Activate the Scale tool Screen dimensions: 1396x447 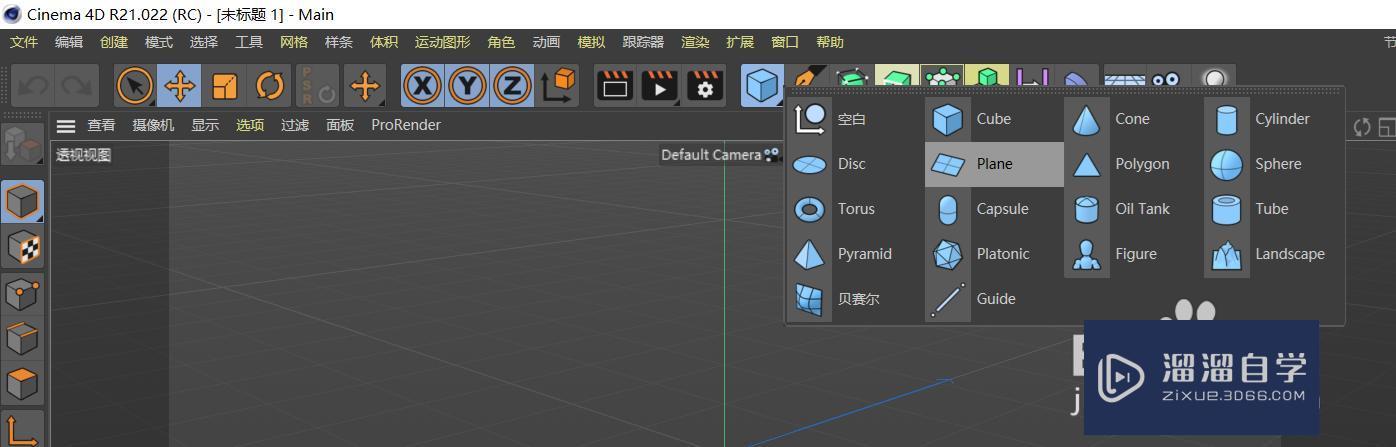point(225,86)
